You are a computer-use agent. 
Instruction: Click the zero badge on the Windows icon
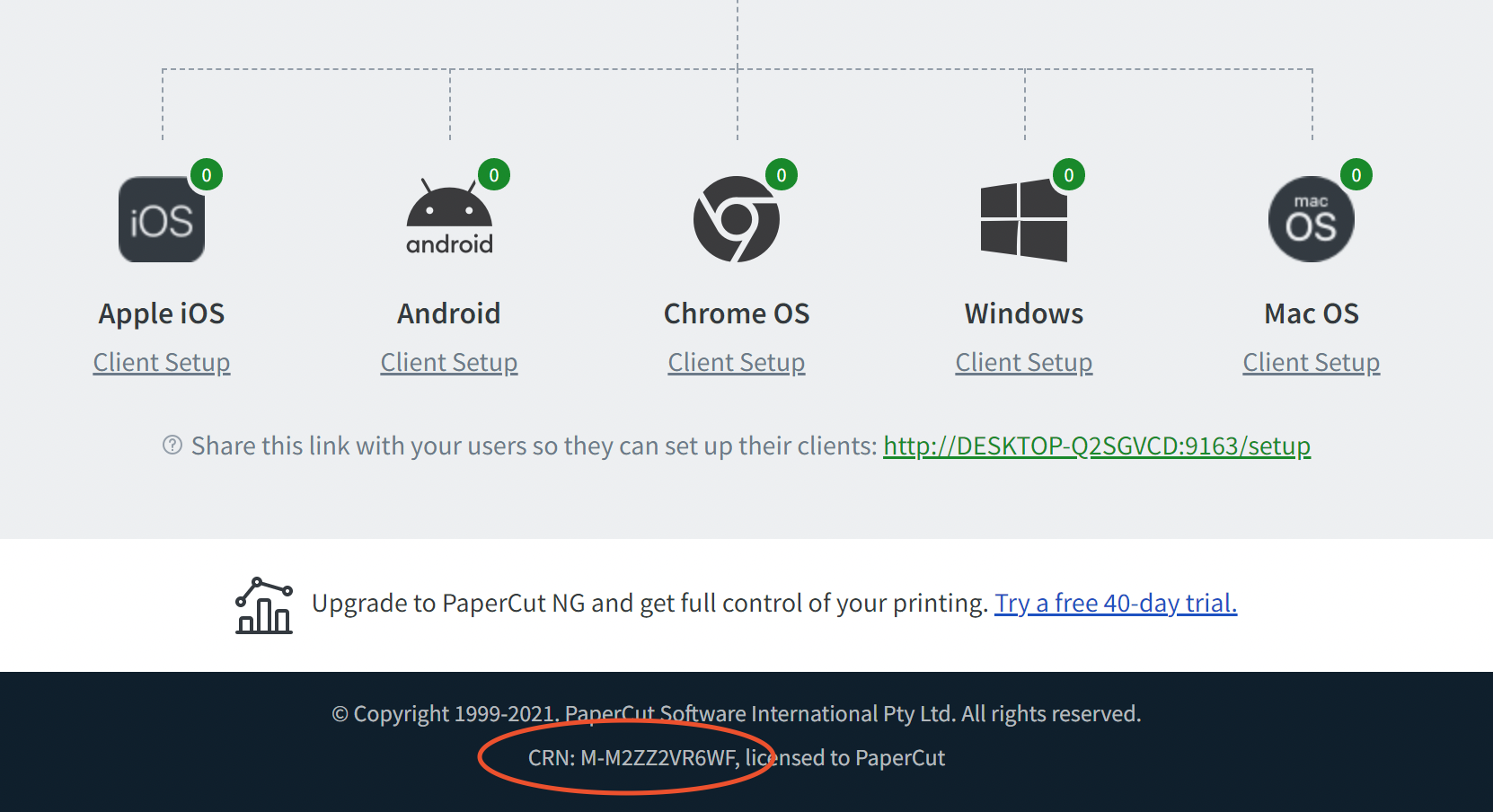pyautogui.click(x=1069, y=176)
